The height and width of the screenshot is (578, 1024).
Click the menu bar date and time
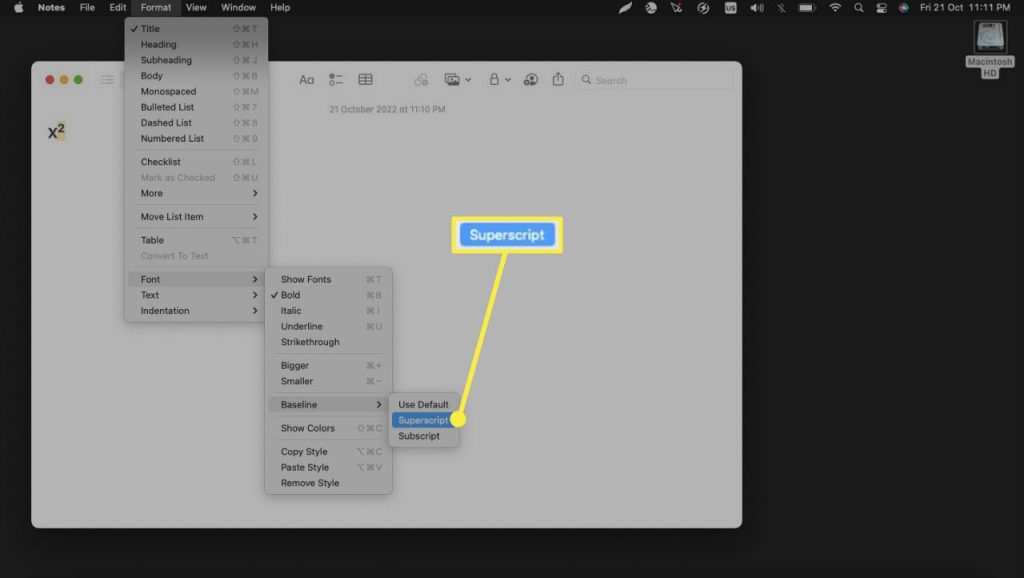pos(965,8)
